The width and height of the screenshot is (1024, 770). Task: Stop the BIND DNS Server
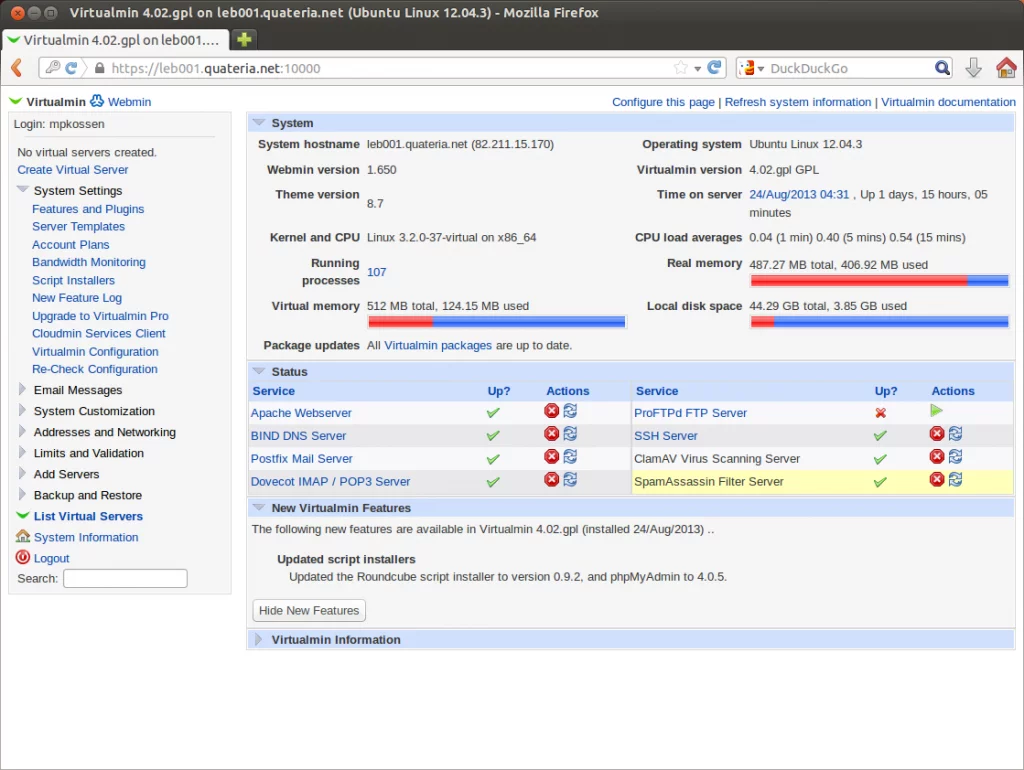[x=552, y=434]
